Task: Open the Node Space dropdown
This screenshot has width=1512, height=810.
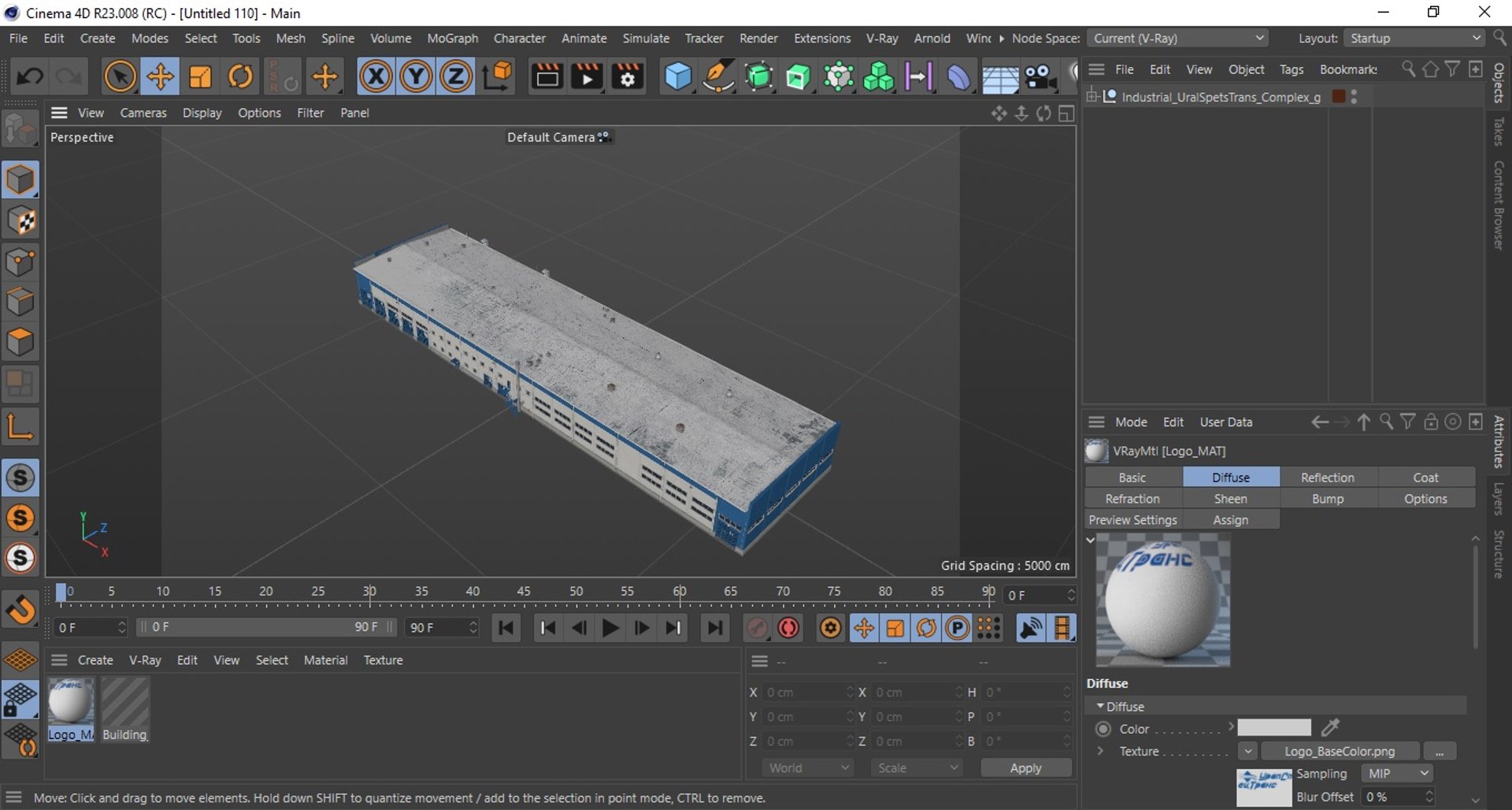Action: [x=1178, y=38]
